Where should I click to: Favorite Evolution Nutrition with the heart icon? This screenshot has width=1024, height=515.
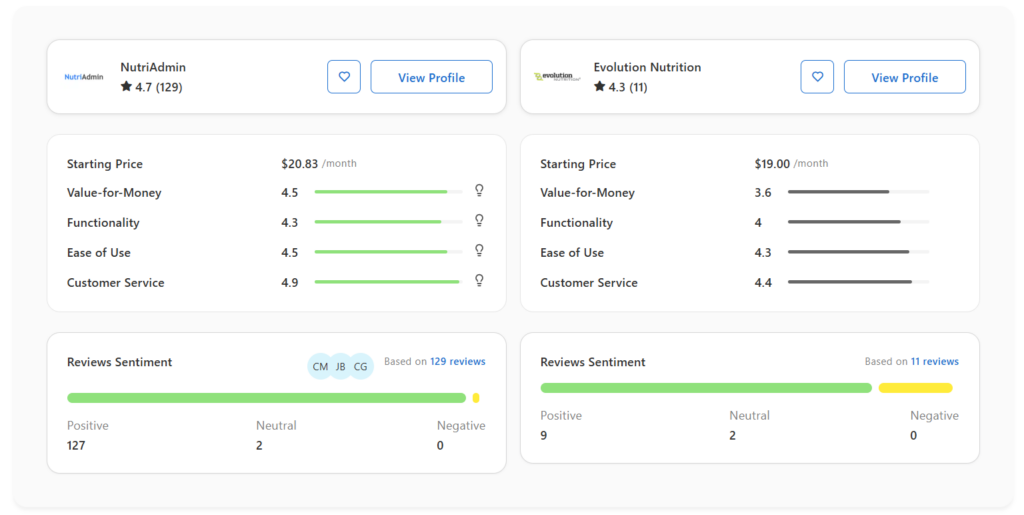(817, 77)
